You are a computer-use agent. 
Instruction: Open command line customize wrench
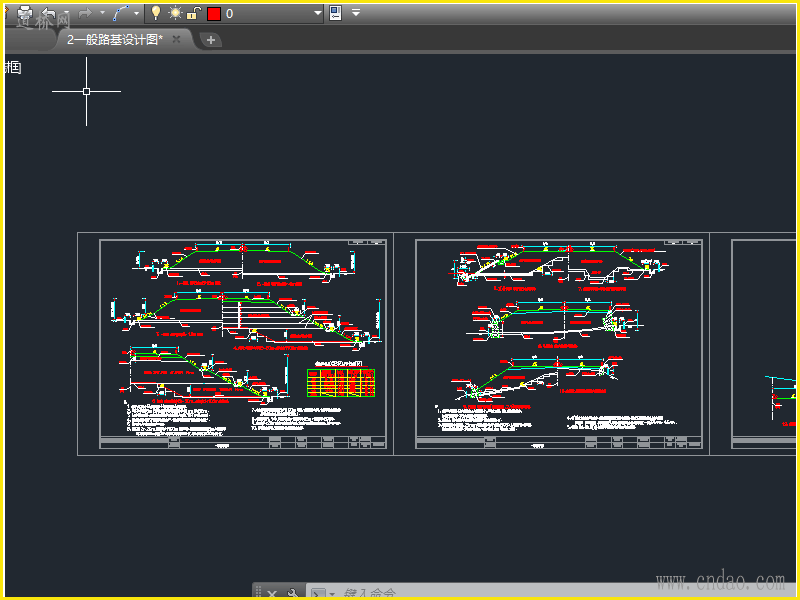(293, 594)
